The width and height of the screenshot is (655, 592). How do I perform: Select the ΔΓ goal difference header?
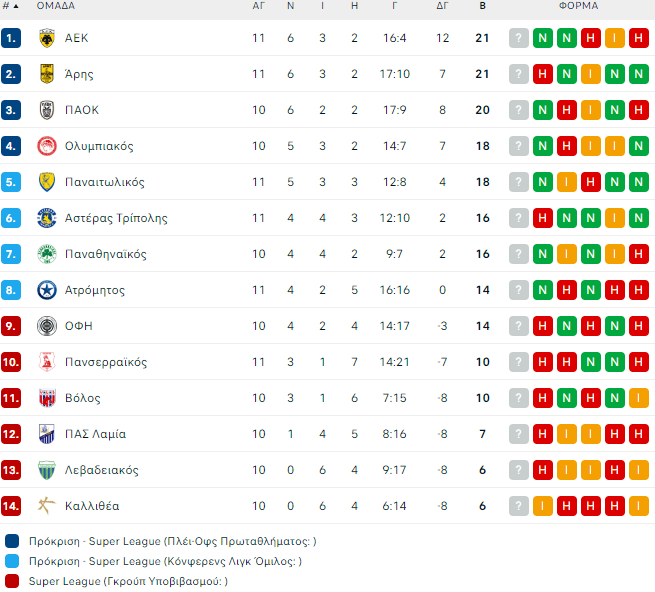coord(442,6)
